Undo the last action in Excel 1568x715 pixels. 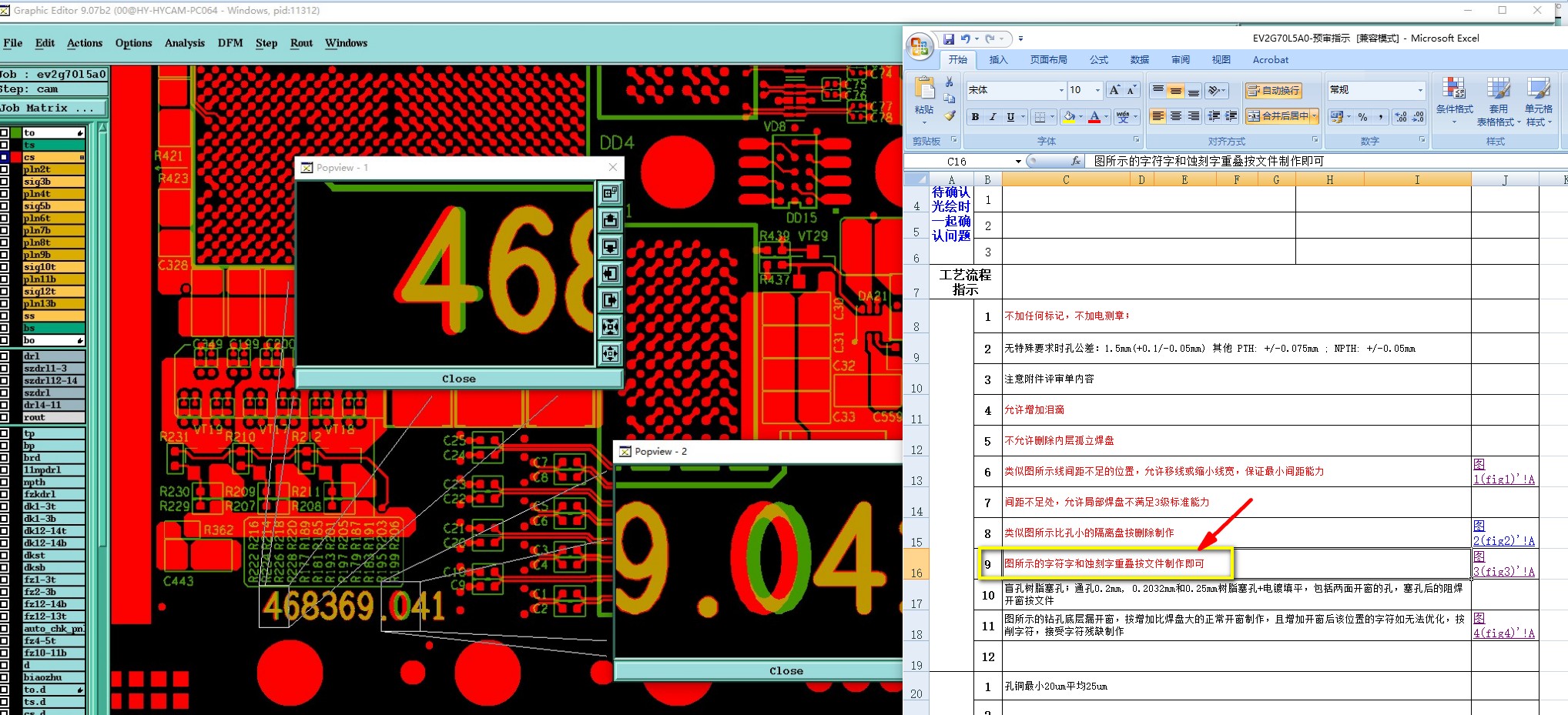[965, 38]
